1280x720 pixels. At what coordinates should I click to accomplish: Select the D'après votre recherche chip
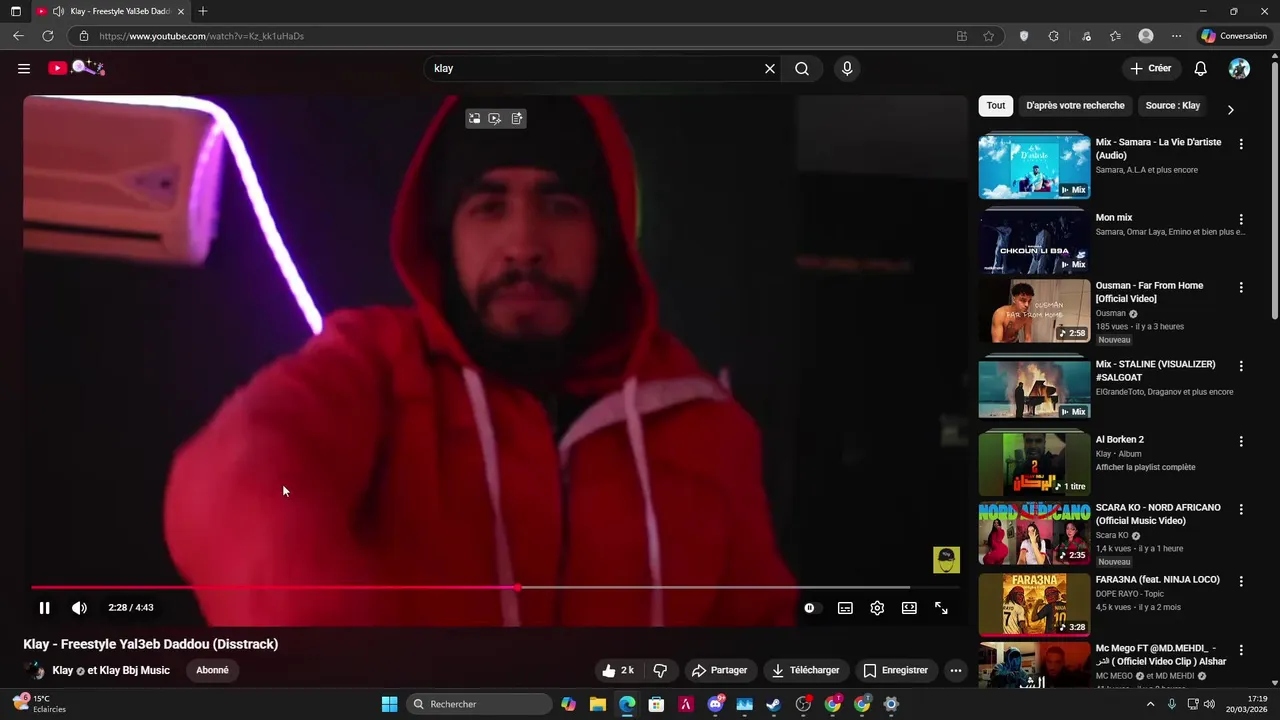(x=1075, y=105)
